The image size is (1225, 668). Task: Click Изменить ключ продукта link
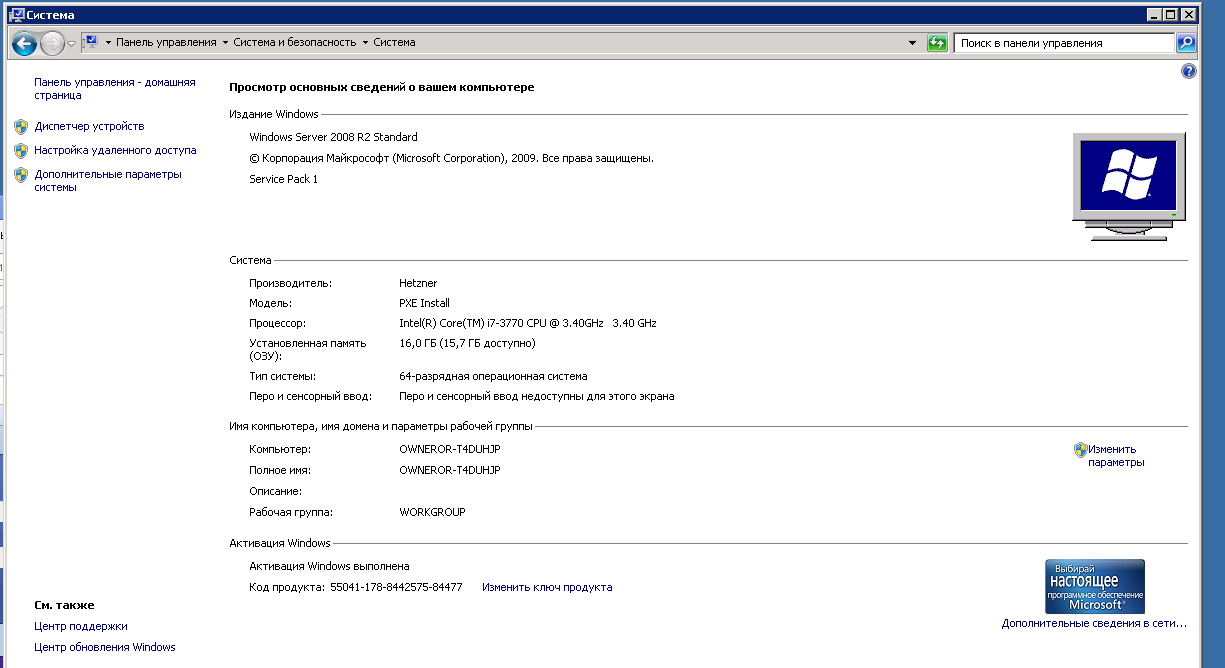547,587
